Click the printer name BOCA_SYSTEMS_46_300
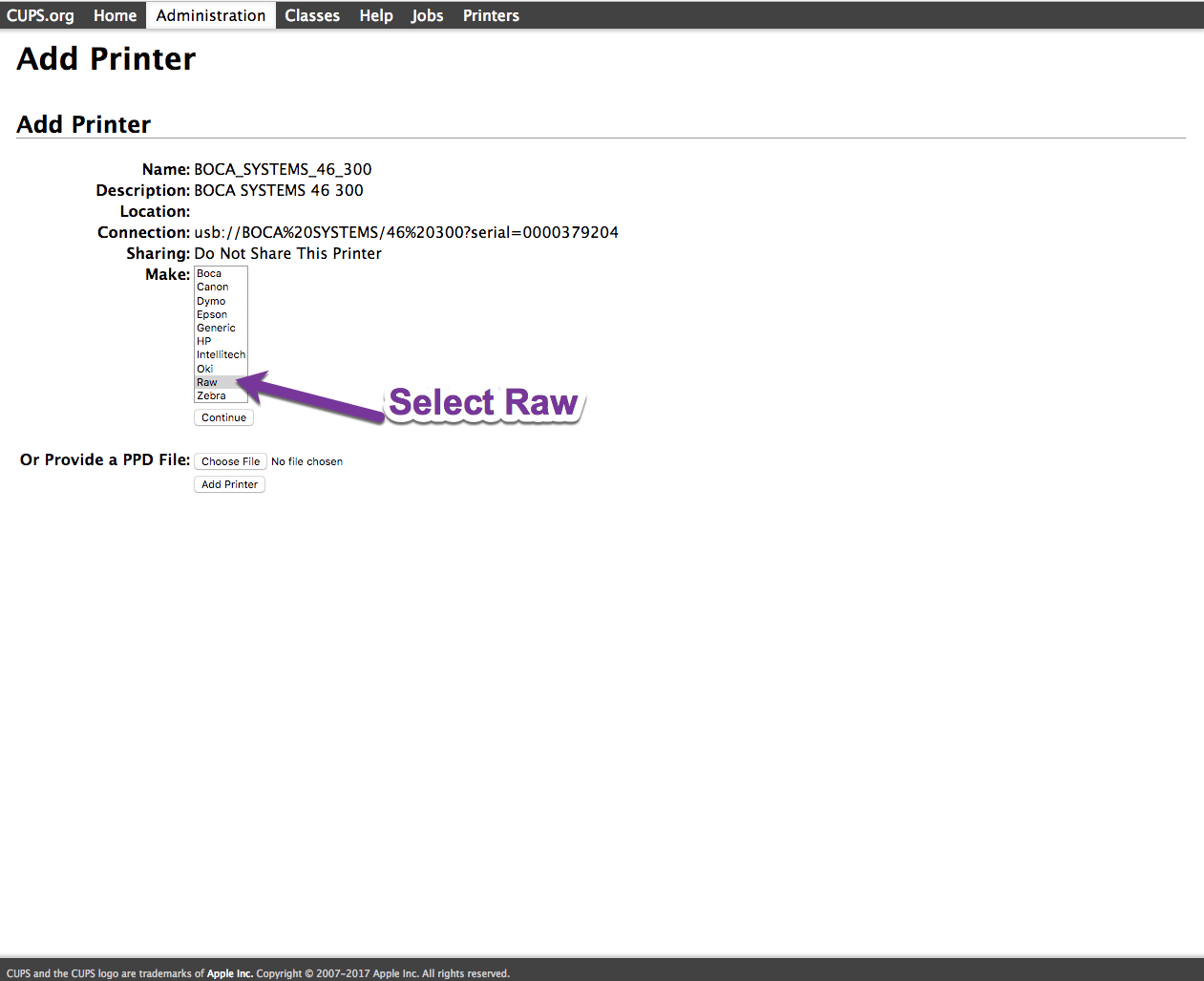 pyautogui.click(x=283, y=169)
